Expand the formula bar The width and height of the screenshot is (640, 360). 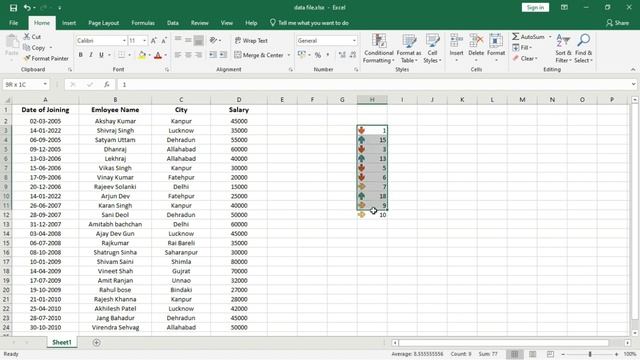click(x=633, y=84)
